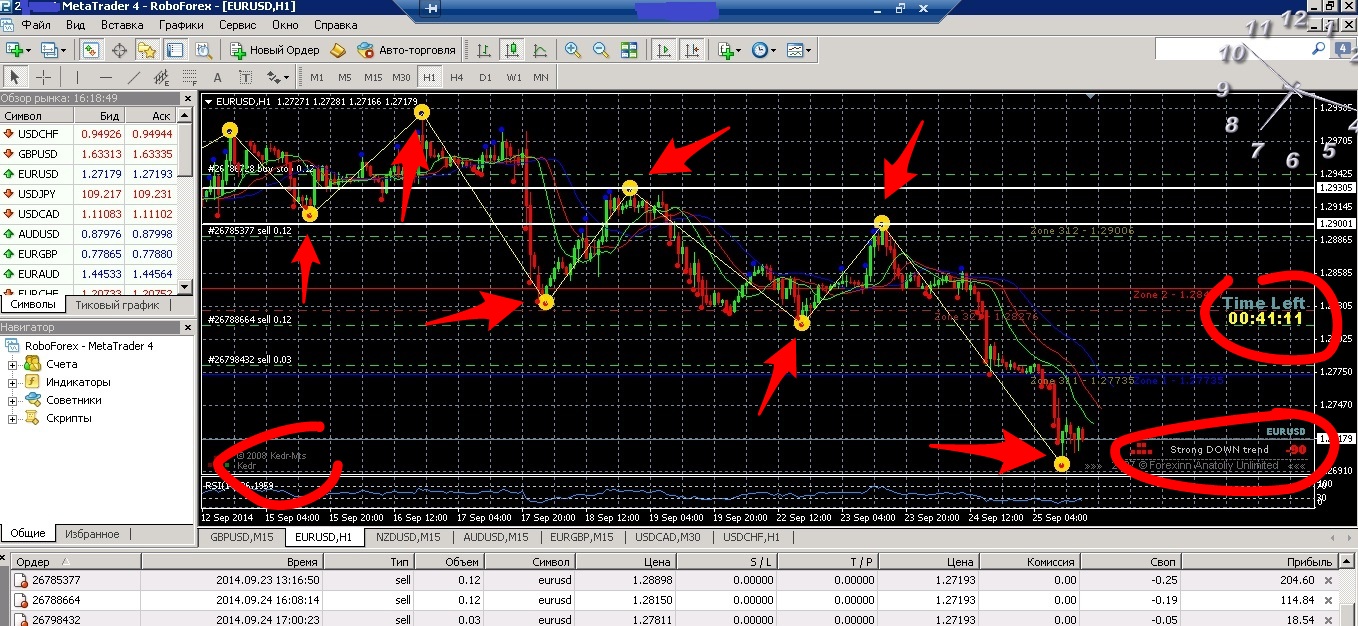Screen dimensions: 1358x626
Task: Switch to the GBPUSD,M15 chart tab
Action: pyautogui.click(x=241, y=537)
